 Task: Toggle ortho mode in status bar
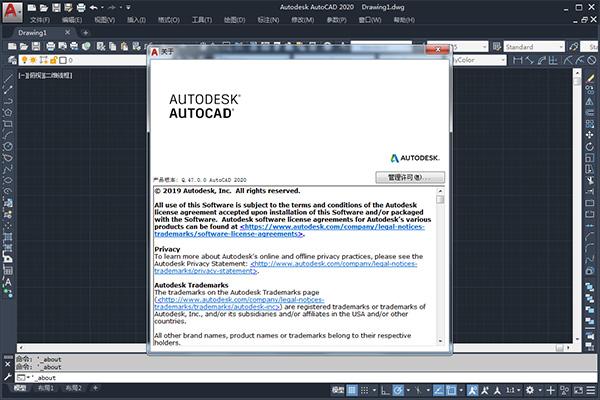click(x=385, y=390)
